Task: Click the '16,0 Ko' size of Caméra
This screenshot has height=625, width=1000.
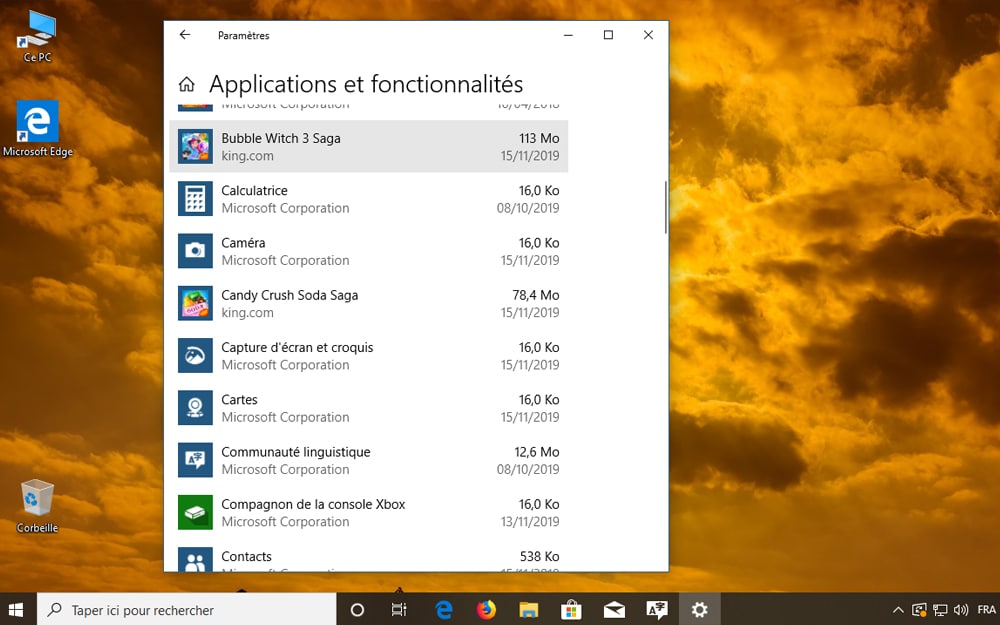Action: coord(539,243)
